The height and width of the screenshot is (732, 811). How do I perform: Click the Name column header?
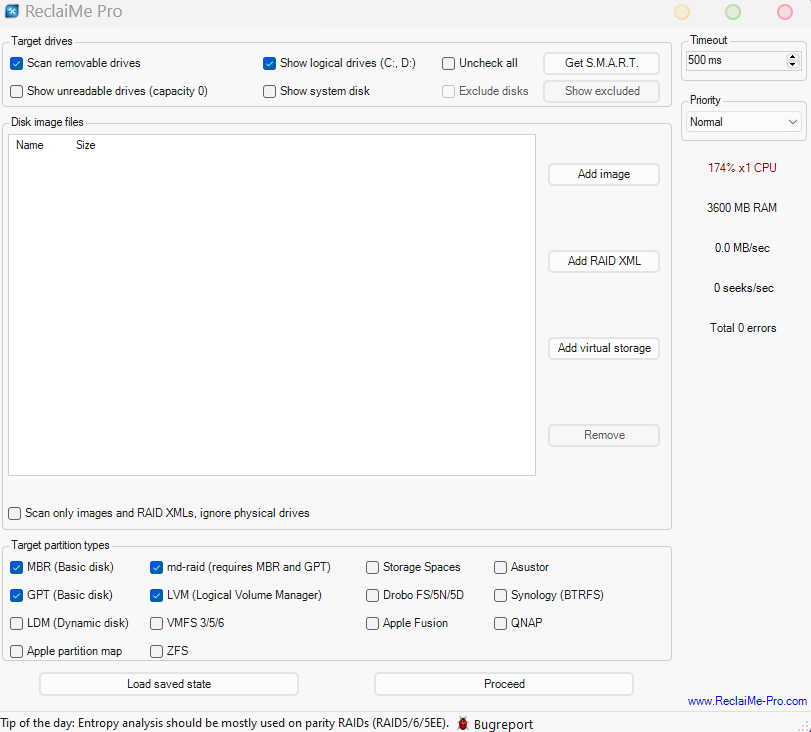(29, 145)
